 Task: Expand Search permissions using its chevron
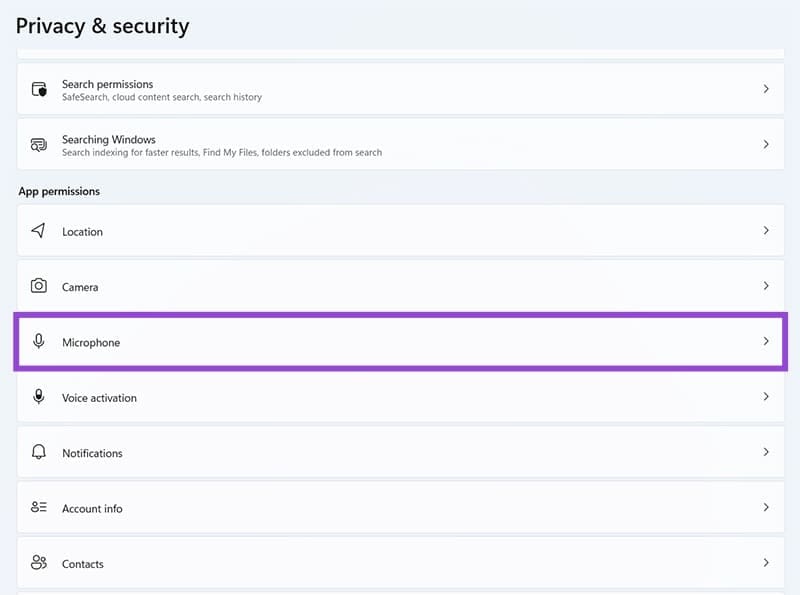pyautogui.click(x=766, y=89)
